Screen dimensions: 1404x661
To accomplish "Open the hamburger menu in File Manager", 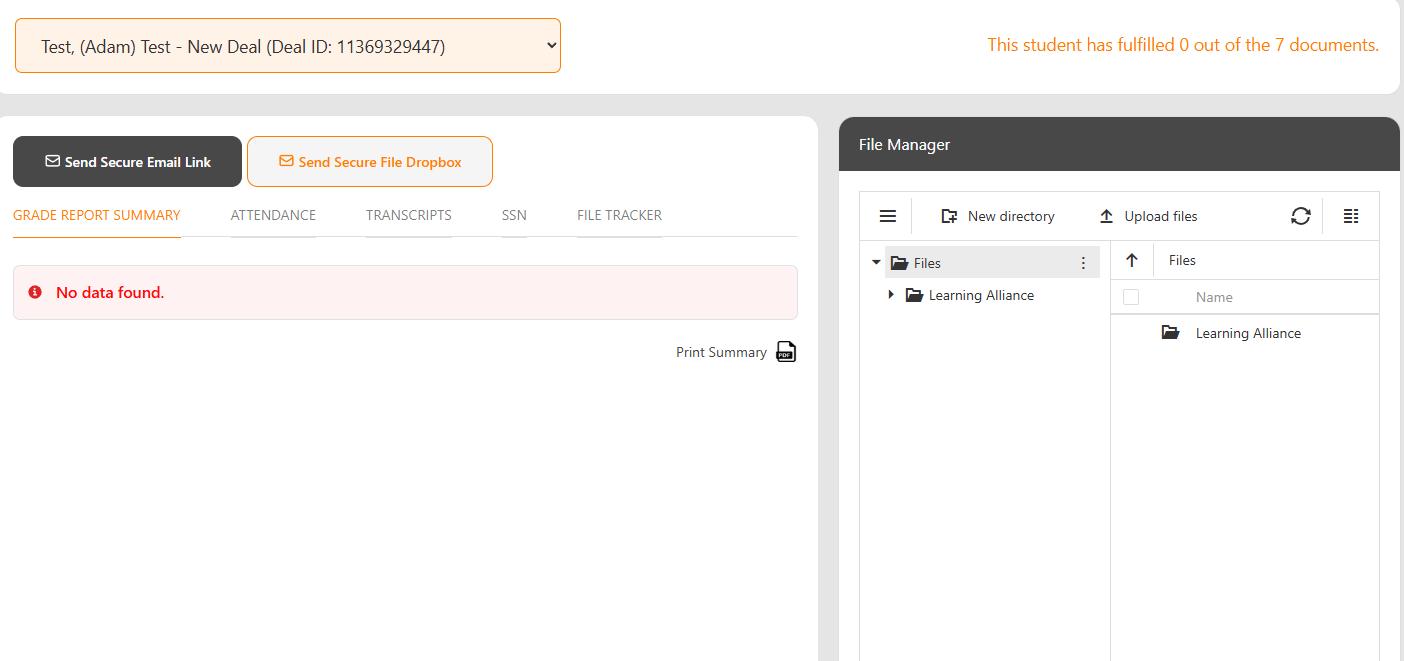I will click(x=887, y=216).
